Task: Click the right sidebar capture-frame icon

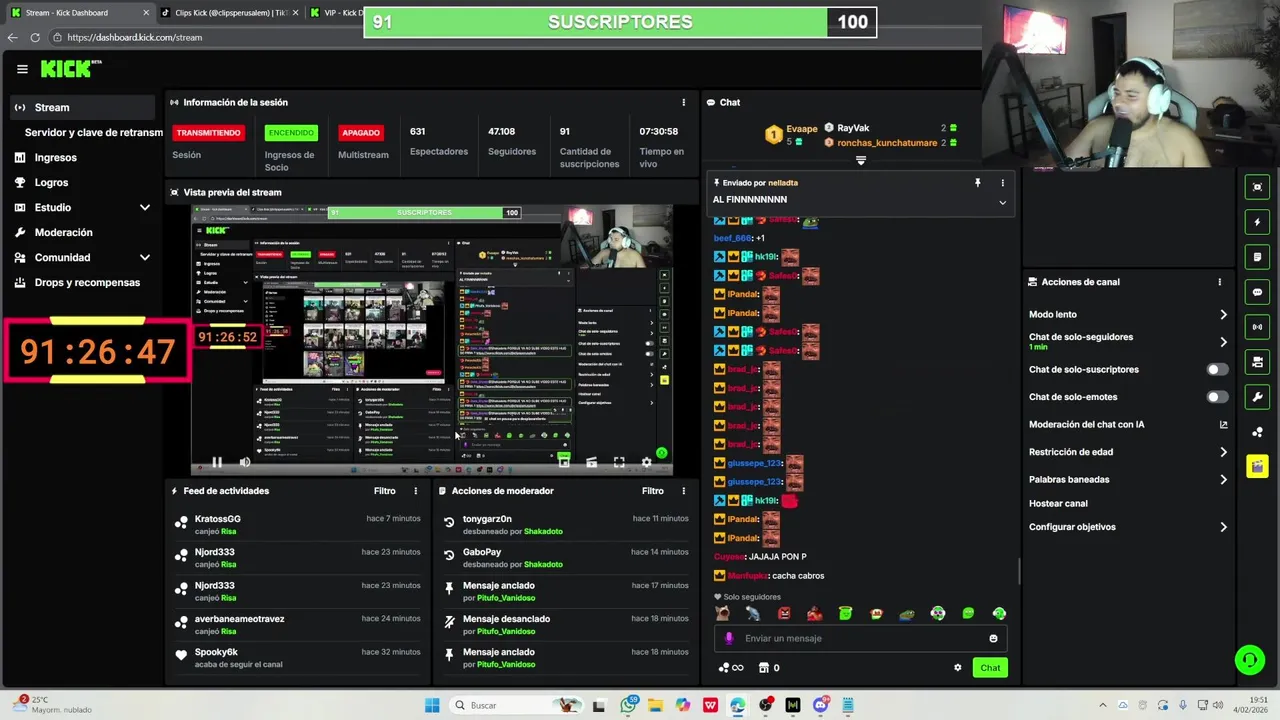Action: 1258,187
